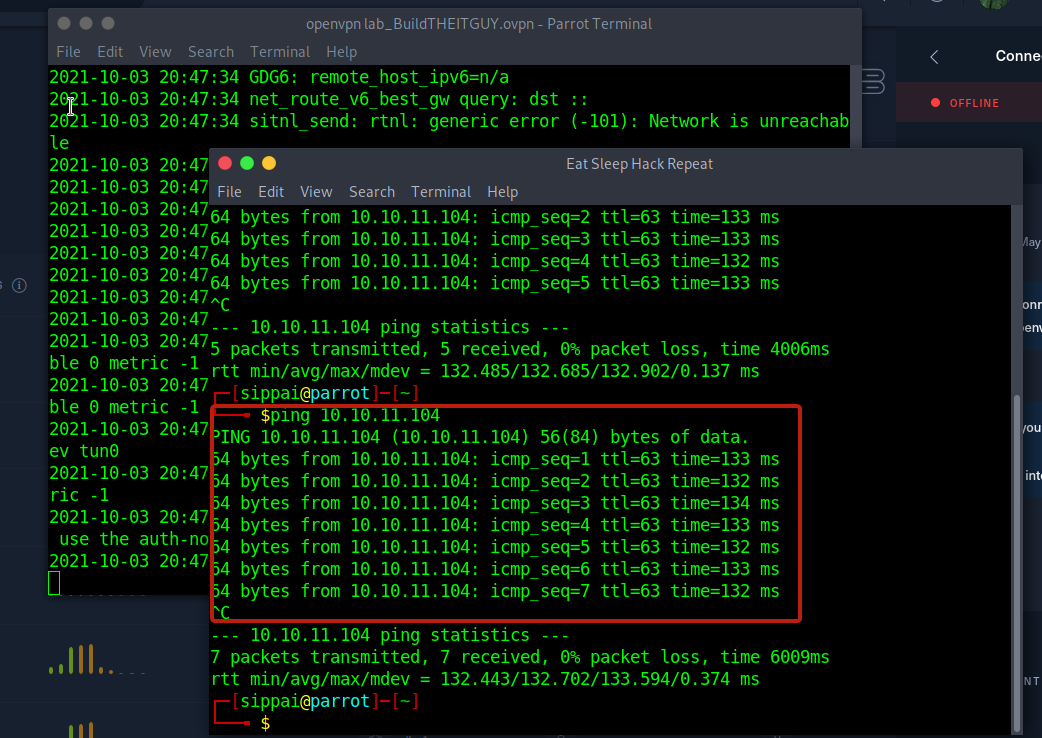Screen dimensions: 1042x738
Task: Open Search menu in the openvpn Parrot Terminal window
Action: point(211,52)
